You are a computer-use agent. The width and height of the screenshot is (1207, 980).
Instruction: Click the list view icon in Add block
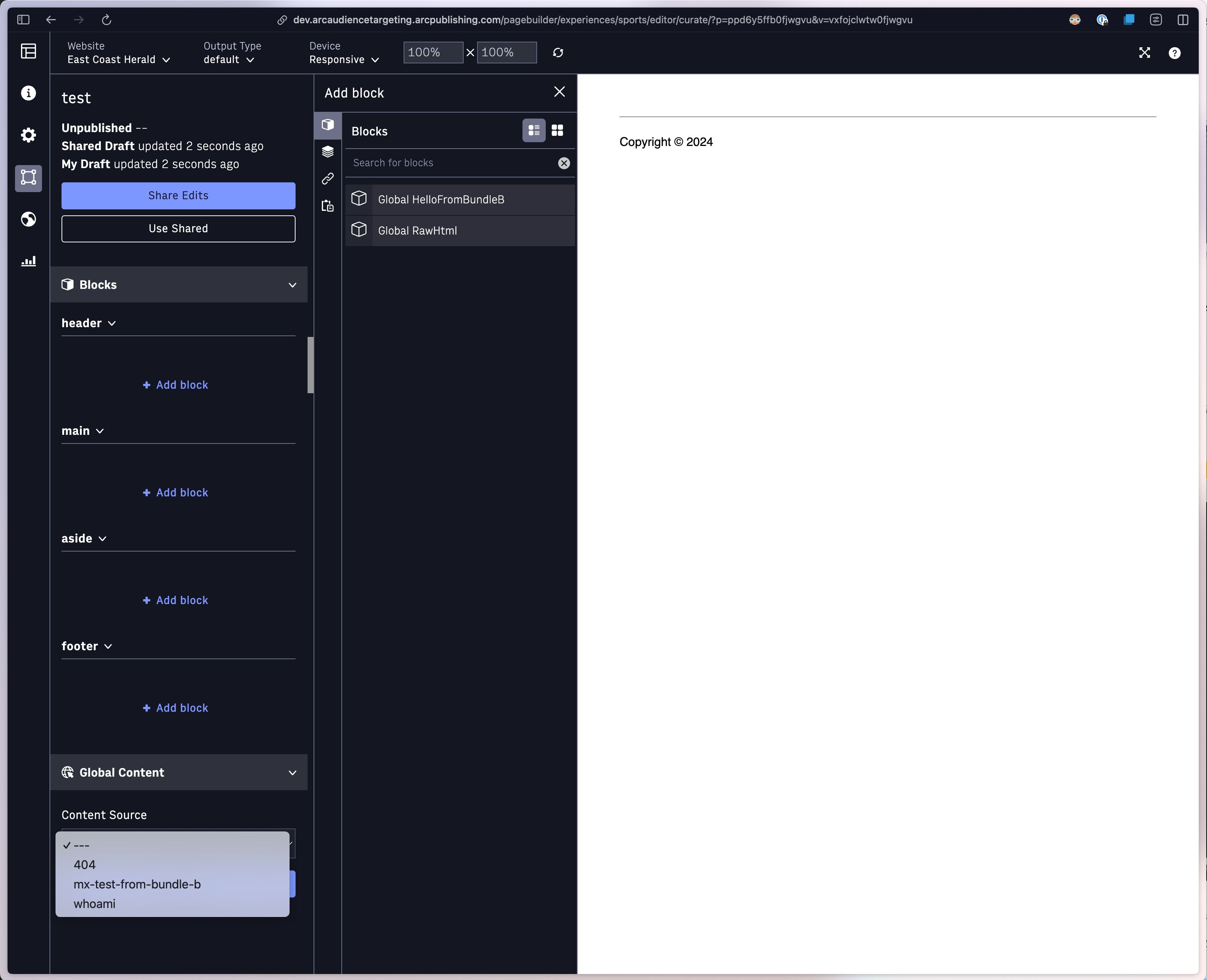point(534,130)
